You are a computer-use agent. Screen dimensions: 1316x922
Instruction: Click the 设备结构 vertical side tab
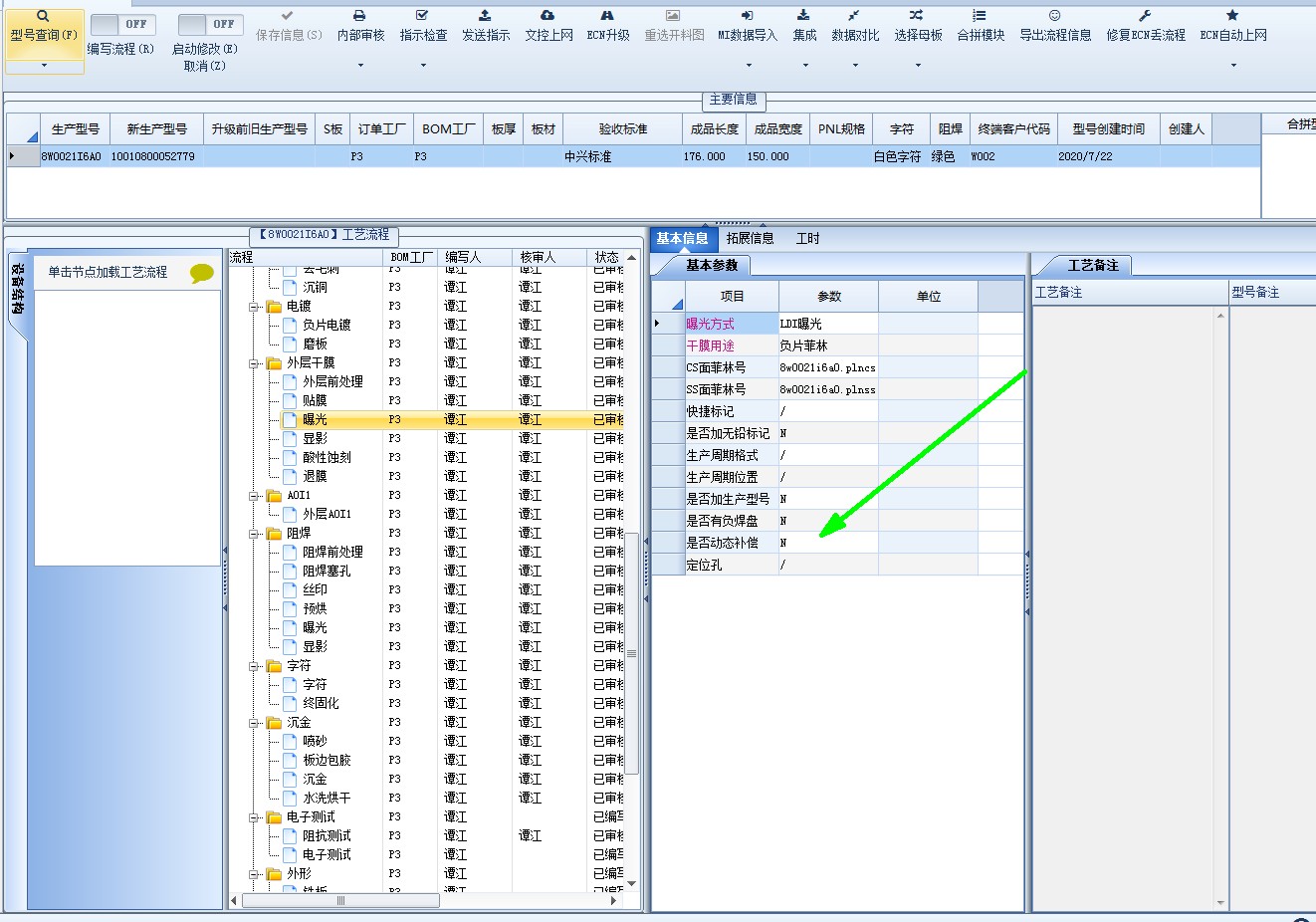point(17,288)
